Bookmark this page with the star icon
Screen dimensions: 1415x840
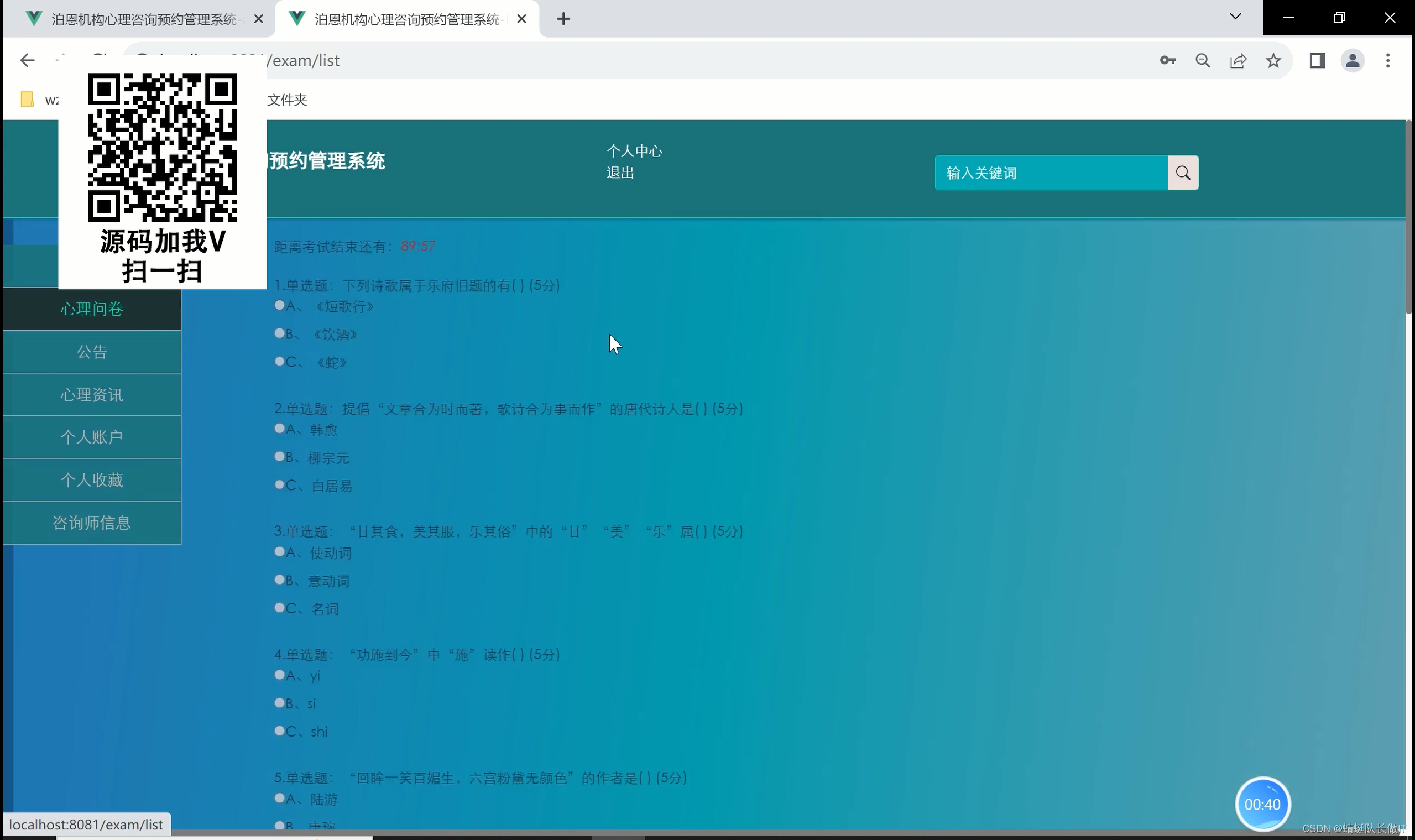(x=1273, y=61)
